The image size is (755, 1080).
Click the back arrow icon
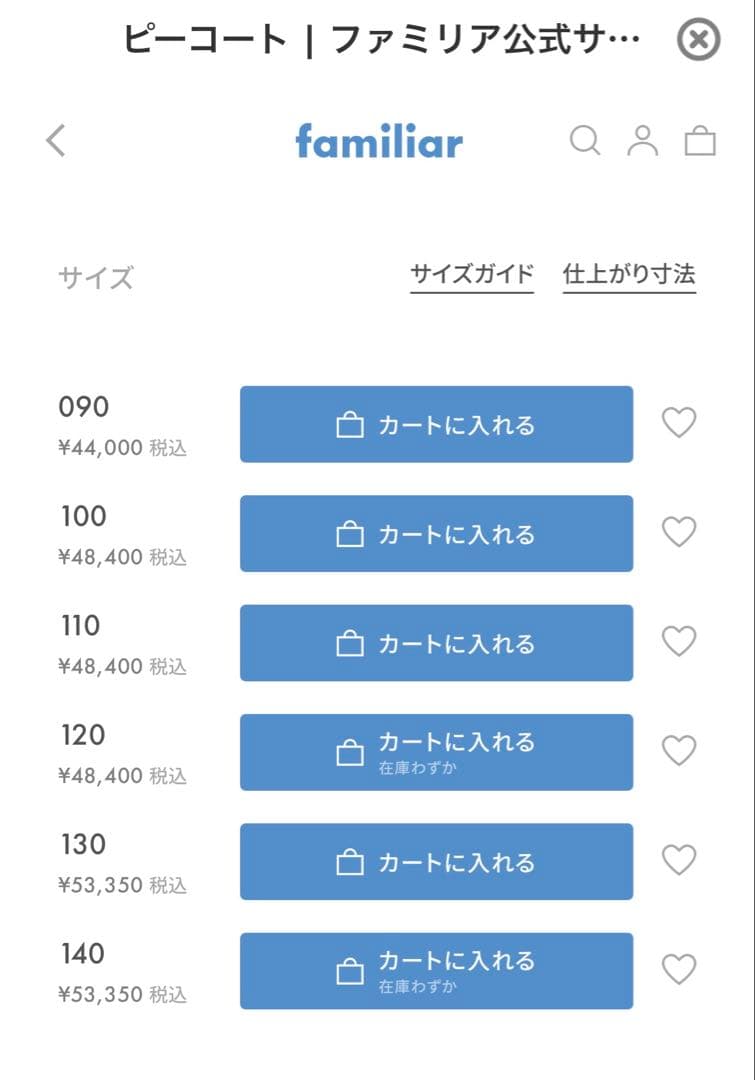(x=56, y=141)
